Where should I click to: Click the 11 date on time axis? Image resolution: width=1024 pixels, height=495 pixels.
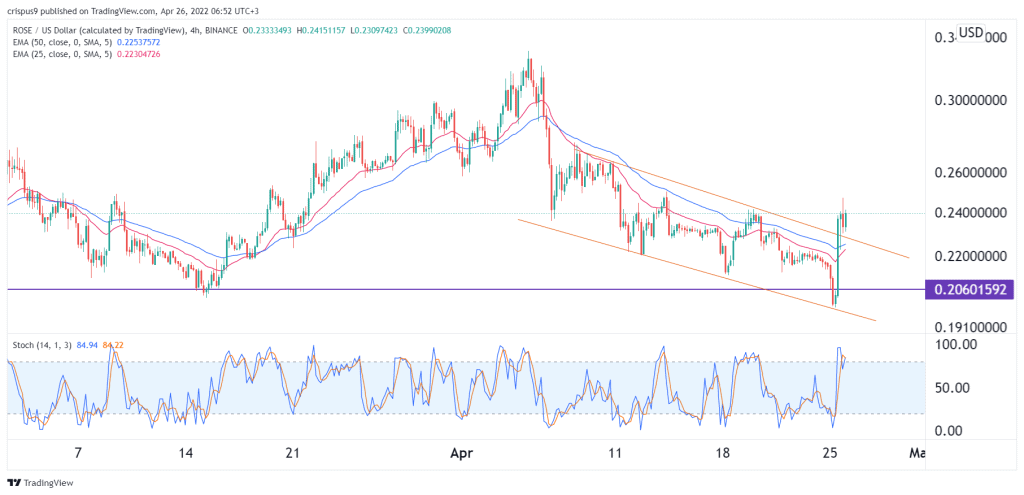[615, 452]
